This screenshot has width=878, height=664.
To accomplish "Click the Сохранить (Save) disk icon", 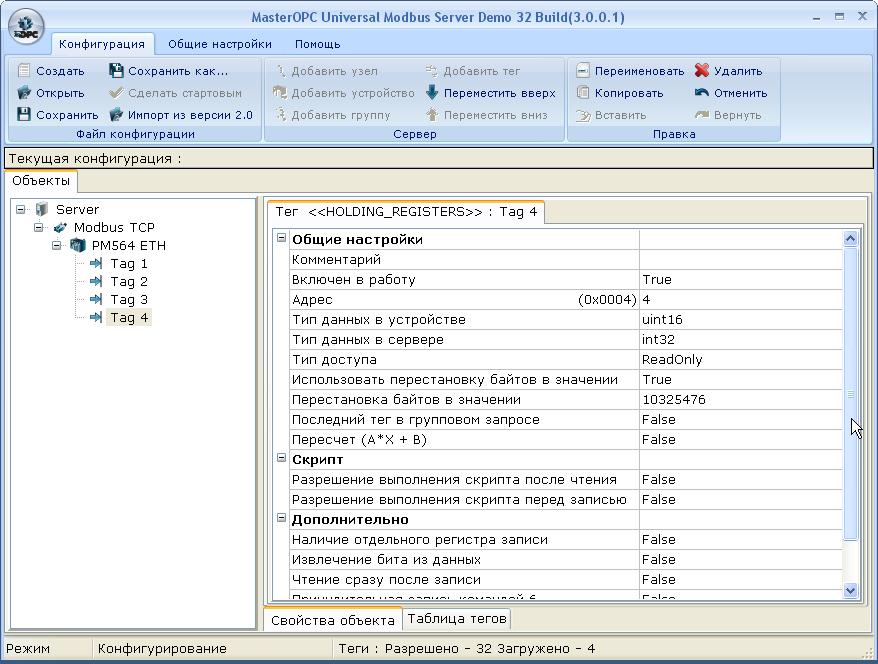I will (25, 115).
